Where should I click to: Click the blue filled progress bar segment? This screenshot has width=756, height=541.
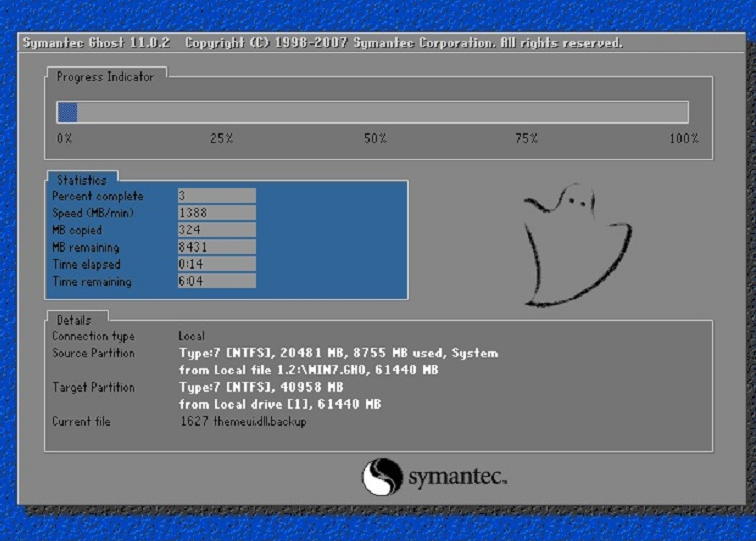coord(67,112)
